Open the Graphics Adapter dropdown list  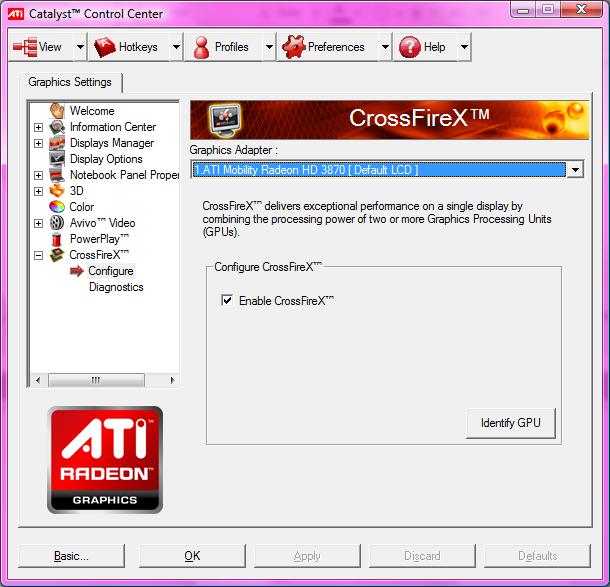click(x=575, y=170)
